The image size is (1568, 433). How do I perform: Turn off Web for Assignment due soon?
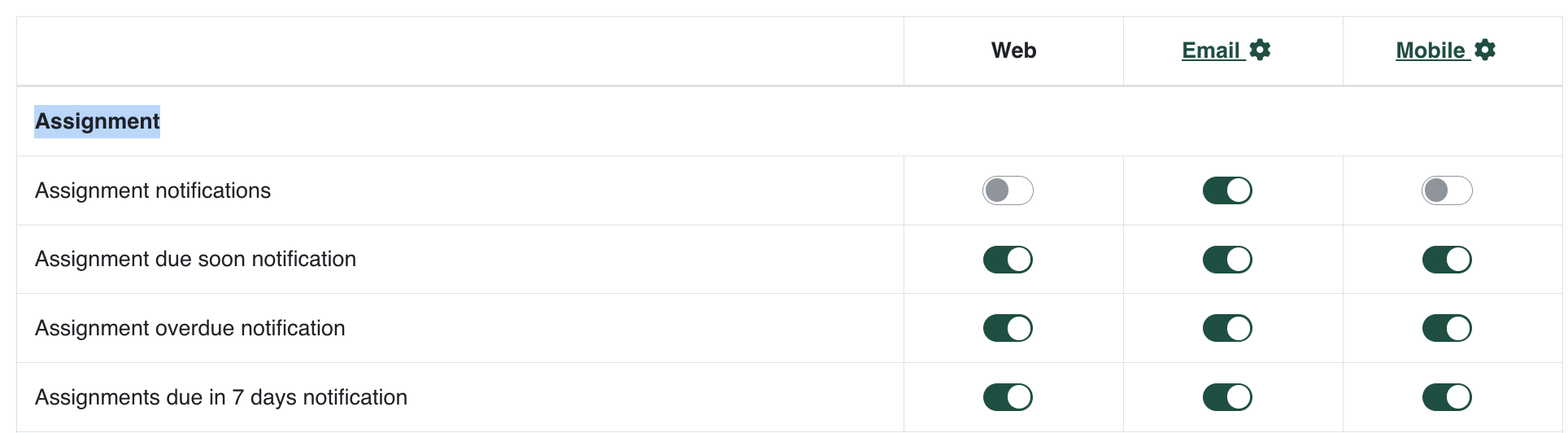pyautogui.click(x=1008, y=260)
